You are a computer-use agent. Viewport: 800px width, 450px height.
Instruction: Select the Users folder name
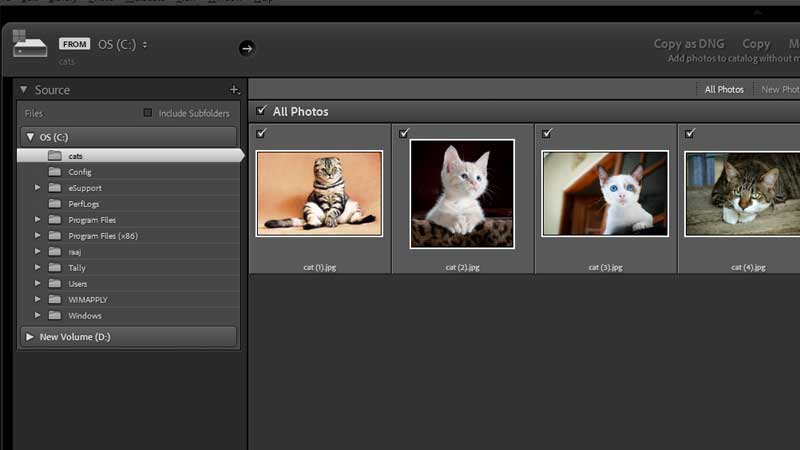pyautogui.click(x=78, y=284)
